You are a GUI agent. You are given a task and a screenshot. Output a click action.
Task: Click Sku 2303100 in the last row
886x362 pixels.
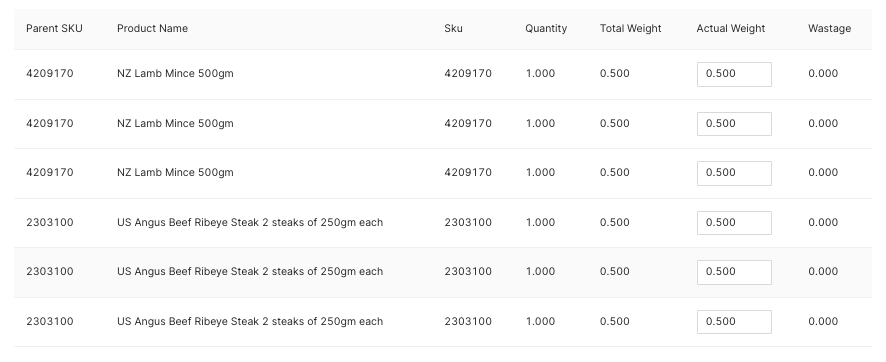coord(468,321)
